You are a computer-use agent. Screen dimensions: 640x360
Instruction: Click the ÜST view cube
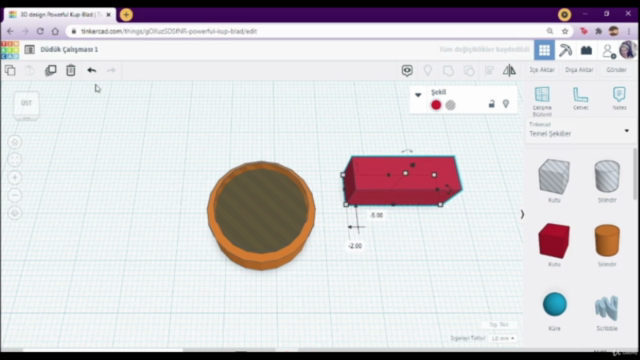point(26,104)
